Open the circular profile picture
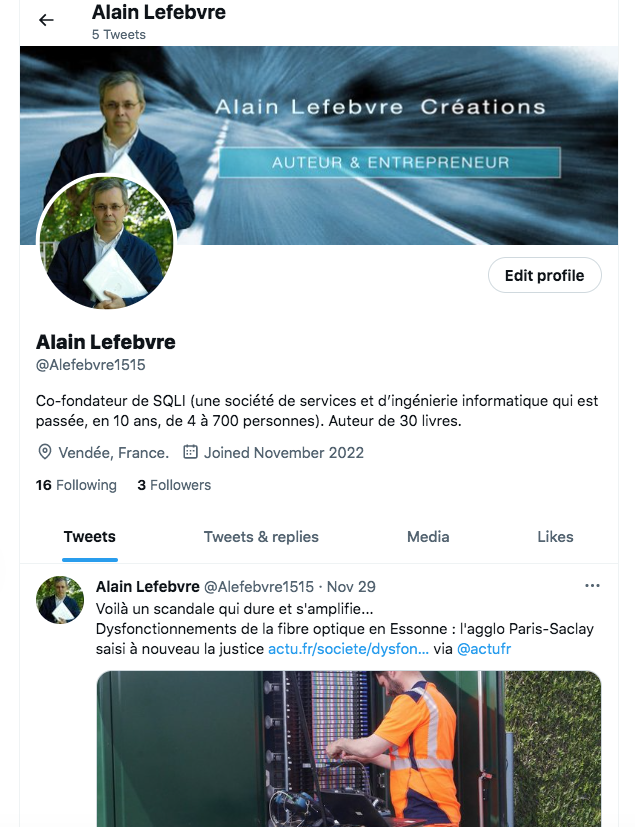Image resolution: width=635 pixels, height=827 pixels. tap(107, 241)
